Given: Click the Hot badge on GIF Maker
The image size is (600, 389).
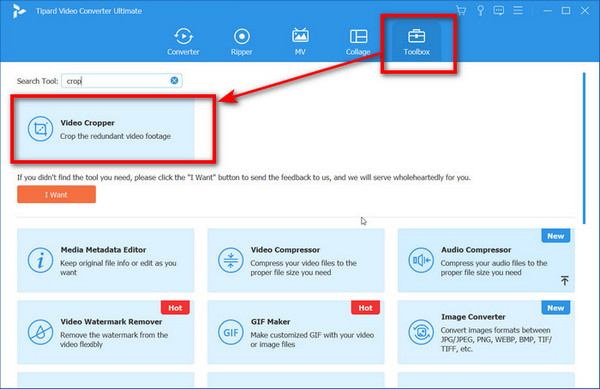Looking at the screenshot, I should pyautogui.click(x=365, y=308).
